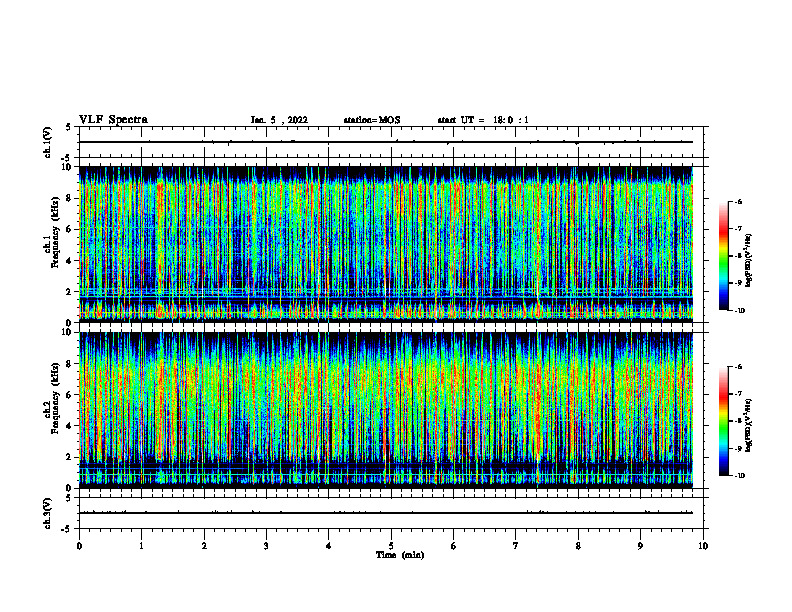The width and height of the screenshot is (792, 612).
Task: Click the ch.2 color bar PSD unit label
Action: tap(749, 426)
